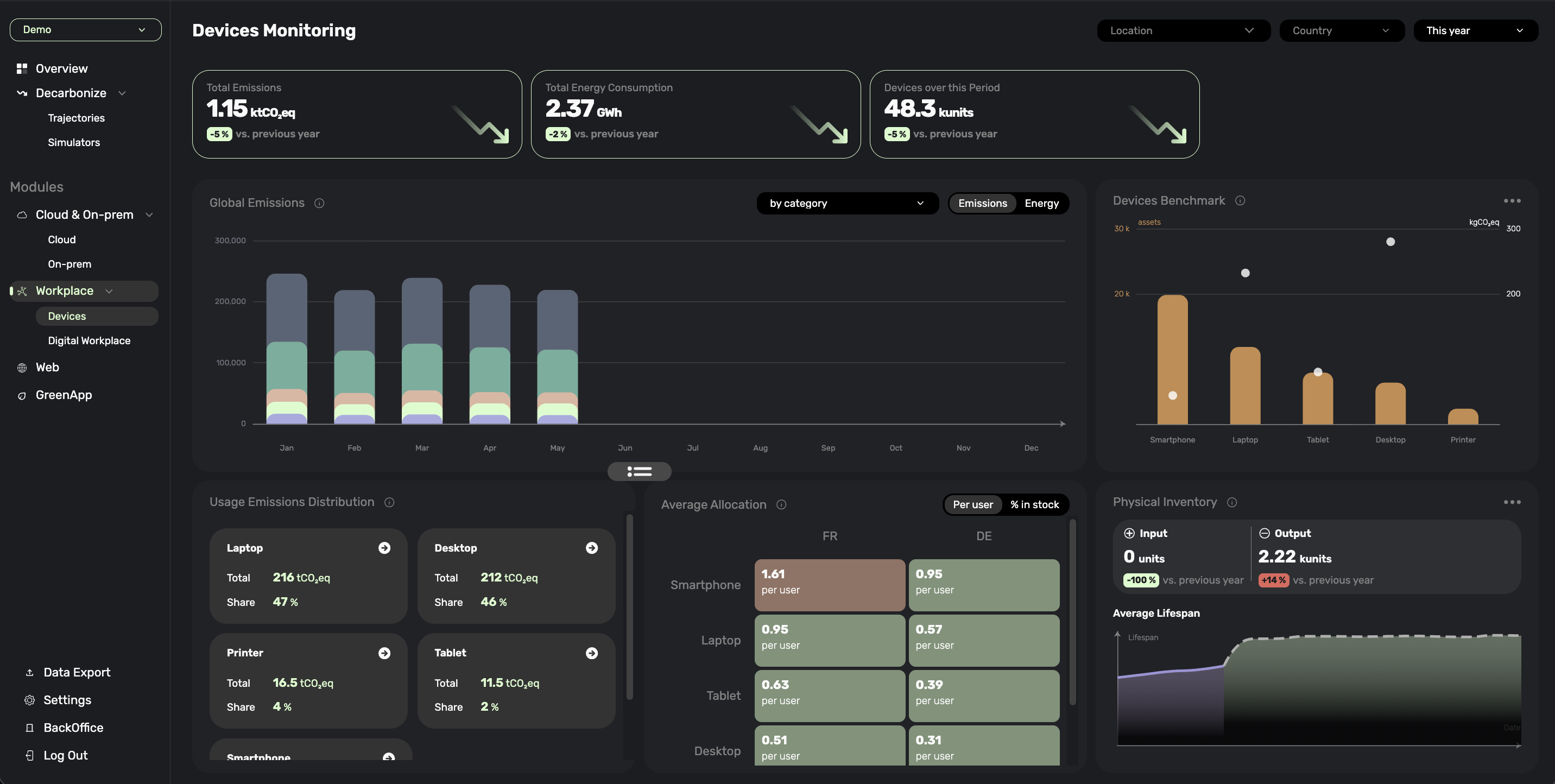The width and height of the screenshot is (1555, 784).
Task: Click the Decarbonize trend icon
Action: pos(22,93)
